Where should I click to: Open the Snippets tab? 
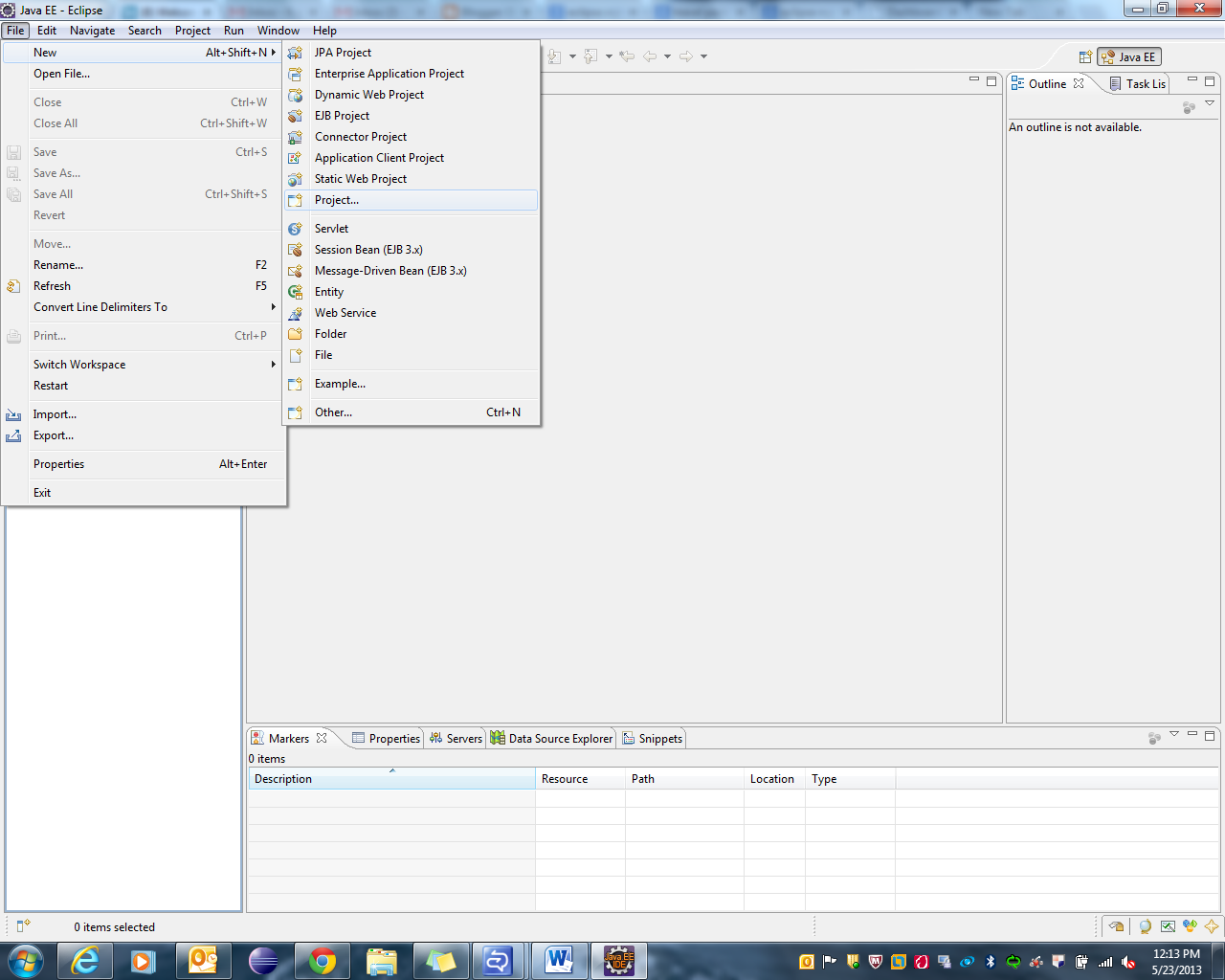pyautogui.click(x=652, y=738)
